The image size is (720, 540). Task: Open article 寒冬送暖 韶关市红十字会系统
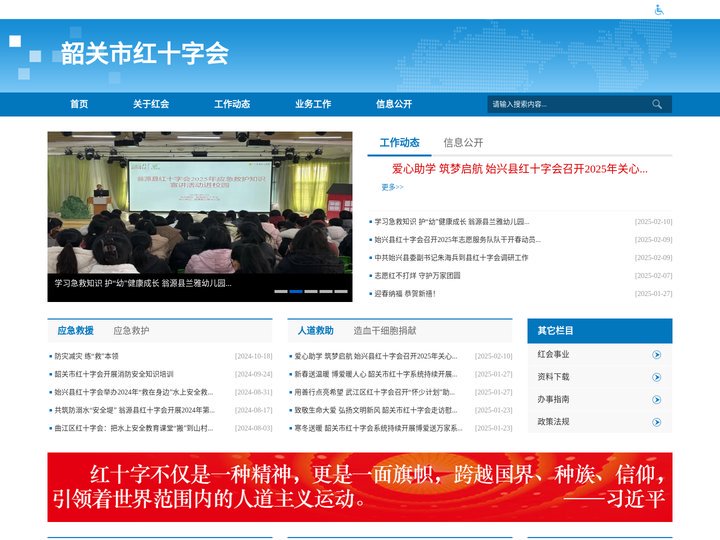378,428
